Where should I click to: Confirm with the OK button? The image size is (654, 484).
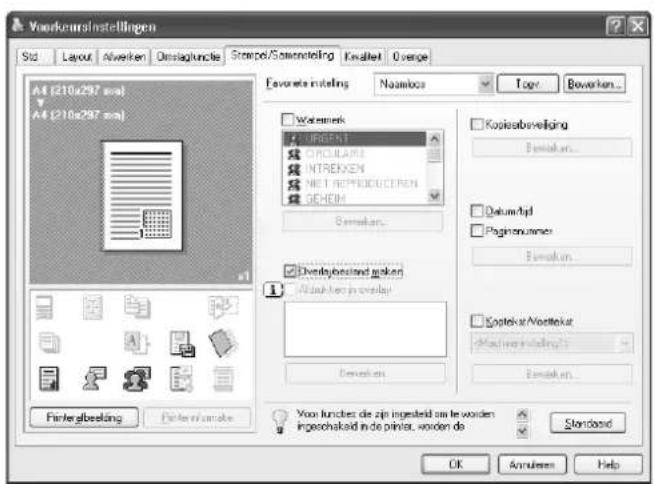455,464
